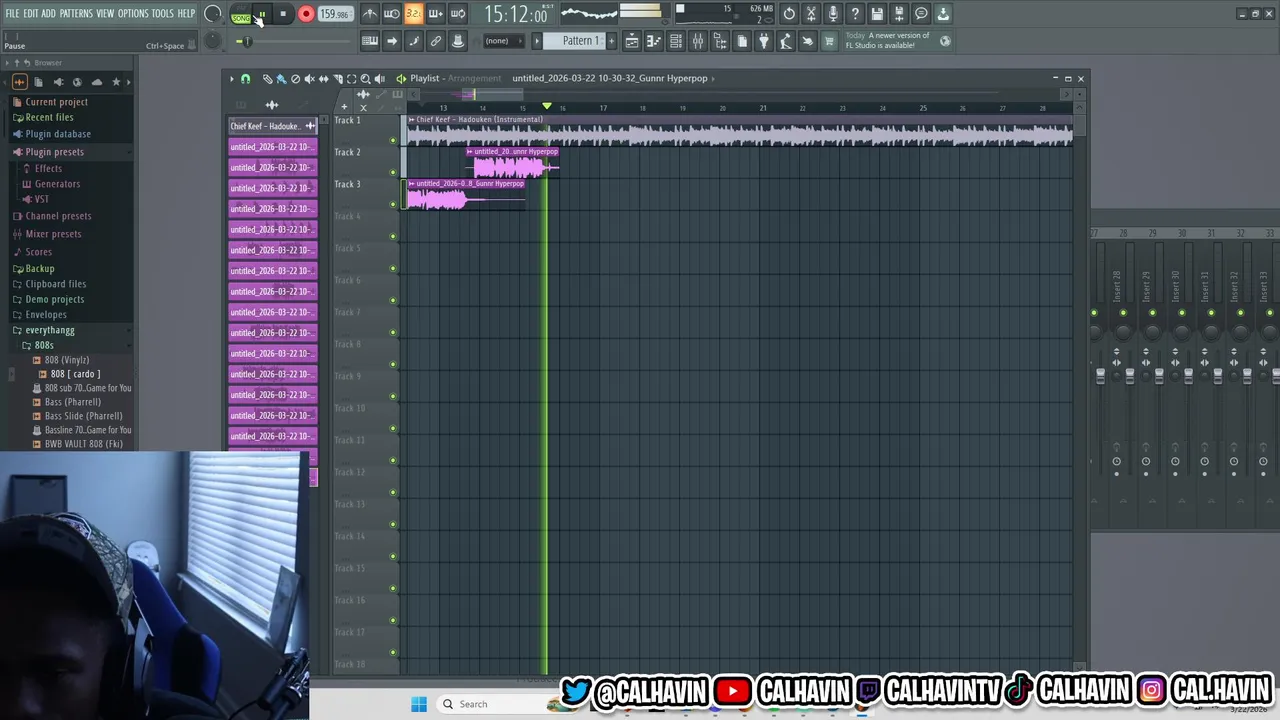The height and width of the screenshot is (720, 1280).
Task: Click the wait-for-input-to-start-playing icon
Action: pyautogui.click(x=391, y=14)
